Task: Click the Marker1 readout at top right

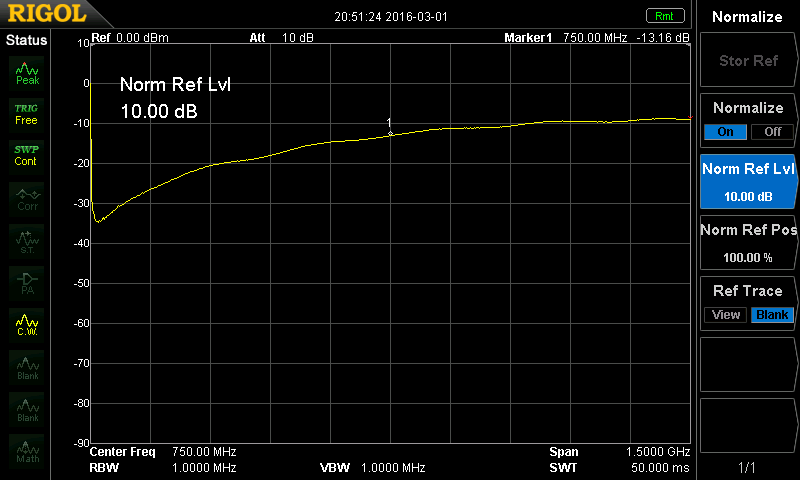Action: point(597,38)
